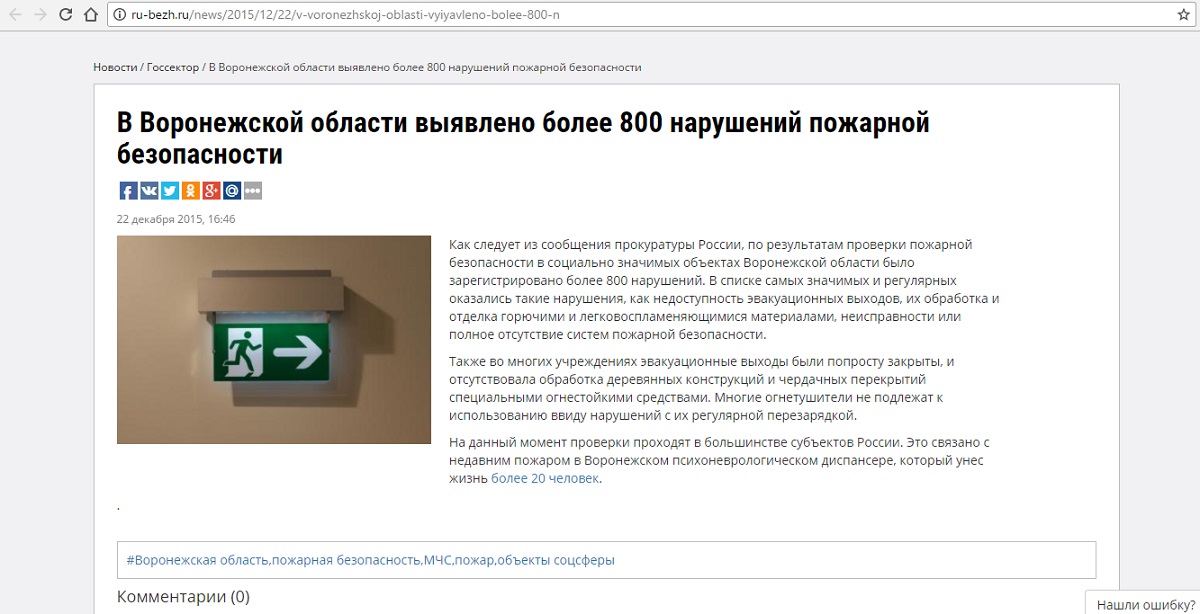Share article on Facebook
1200x614 pixels.
128,191
